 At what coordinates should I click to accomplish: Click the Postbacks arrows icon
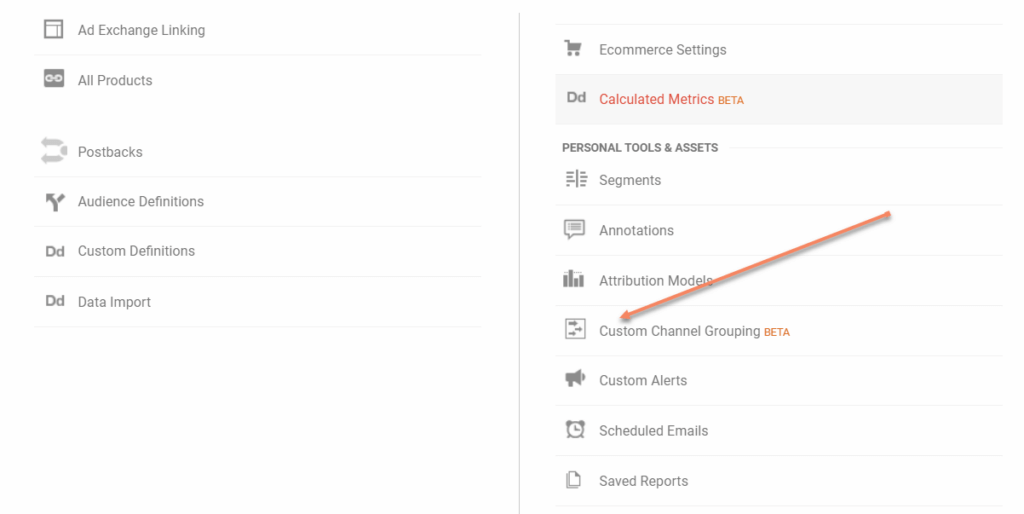pos(54,151)
